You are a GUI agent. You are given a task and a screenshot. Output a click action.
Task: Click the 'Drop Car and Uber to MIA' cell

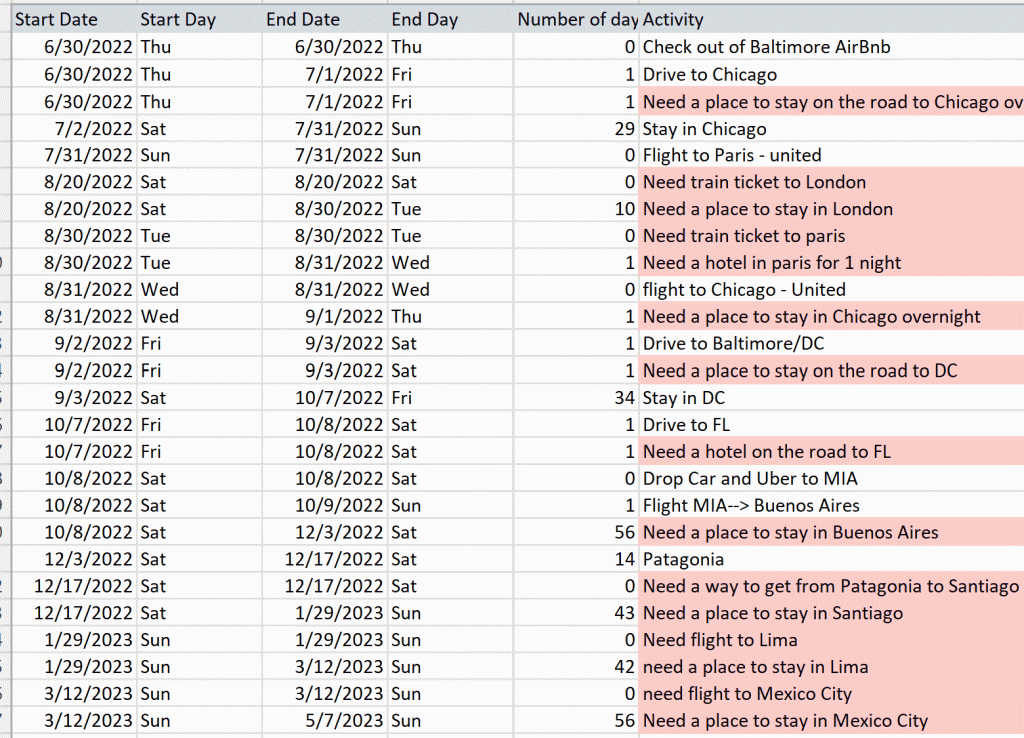pyautogui.click(x=750, y=479)
